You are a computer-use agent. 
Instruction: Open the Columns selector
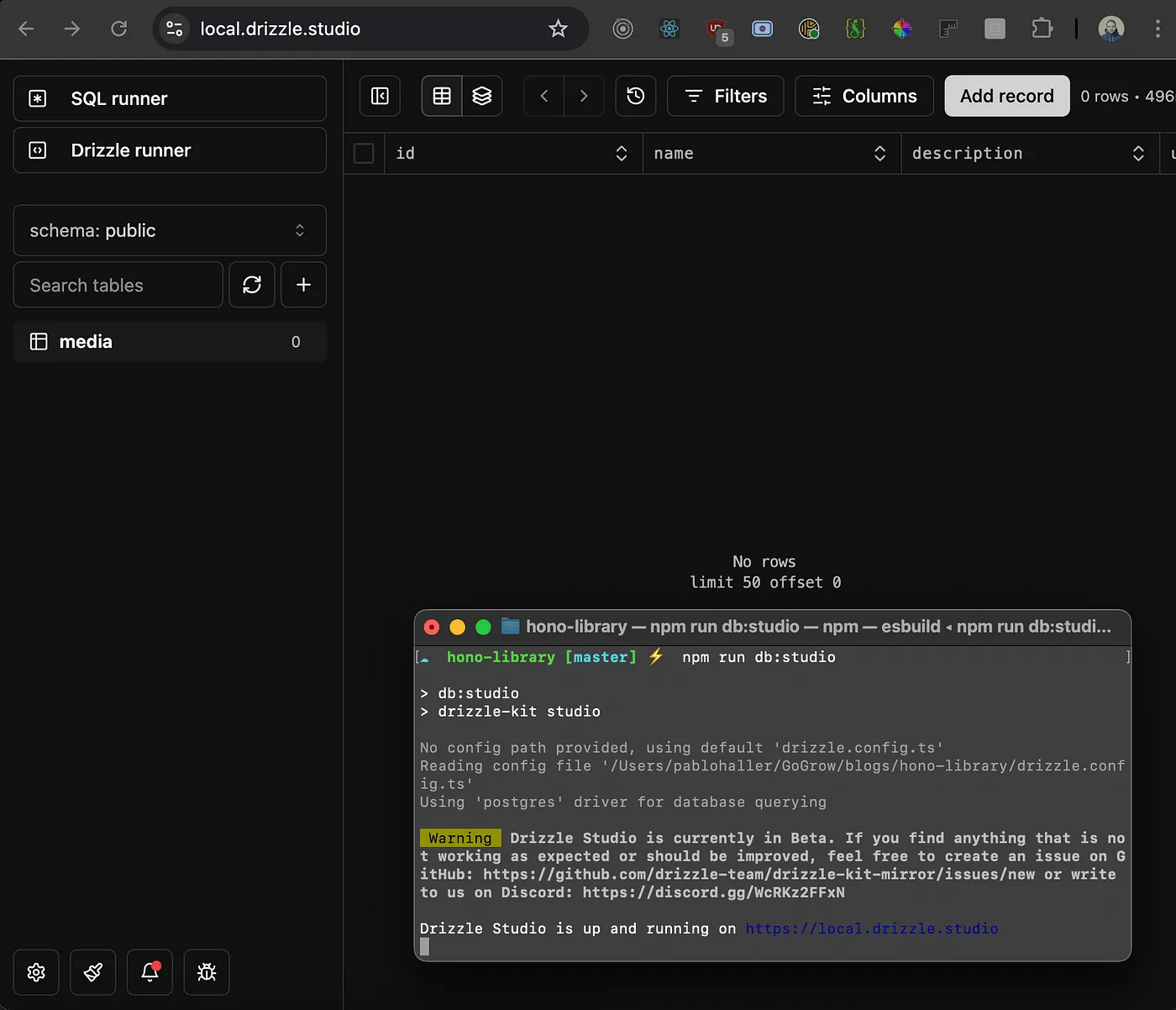(864, 96)
